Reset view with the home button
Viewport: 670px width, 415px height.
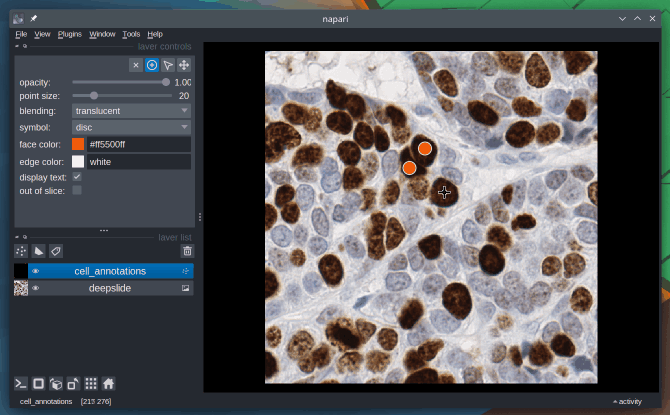coord(108,383)
